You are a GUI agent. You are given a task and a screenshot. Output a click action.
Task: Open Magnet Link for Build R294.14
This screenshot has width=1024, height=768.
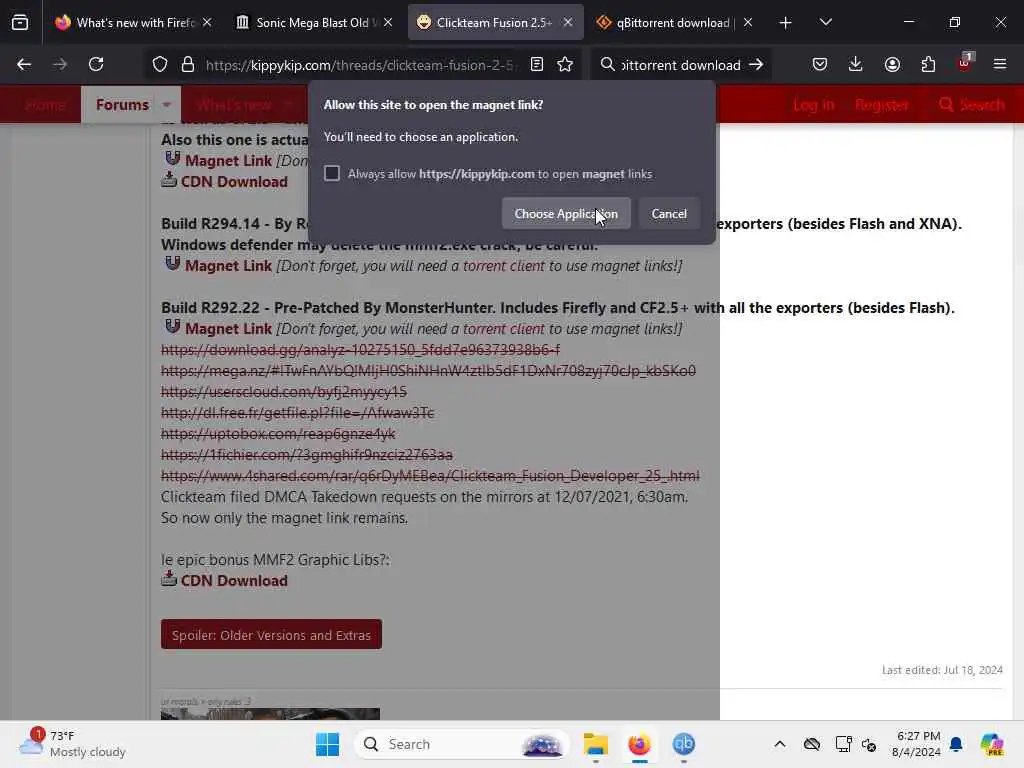(x=228, y=266)
